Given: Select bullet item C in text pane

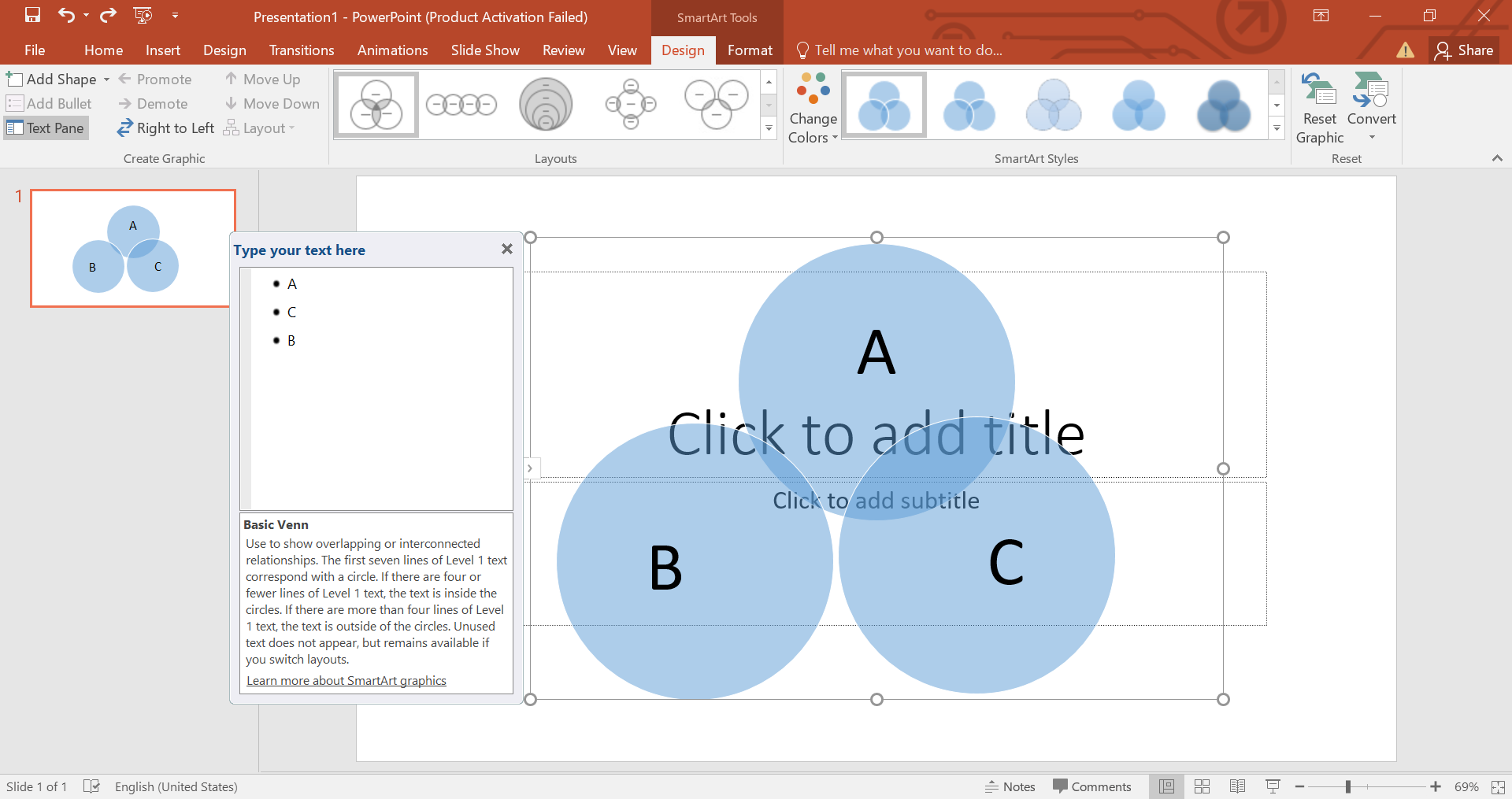Looking at the screenshot, I should (292, 313).
